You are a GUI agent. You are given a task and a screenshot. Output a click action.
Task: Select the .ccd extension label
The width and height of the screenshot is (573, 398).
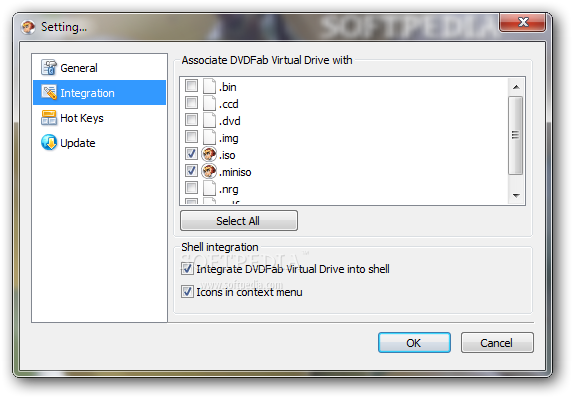[229, 104]
